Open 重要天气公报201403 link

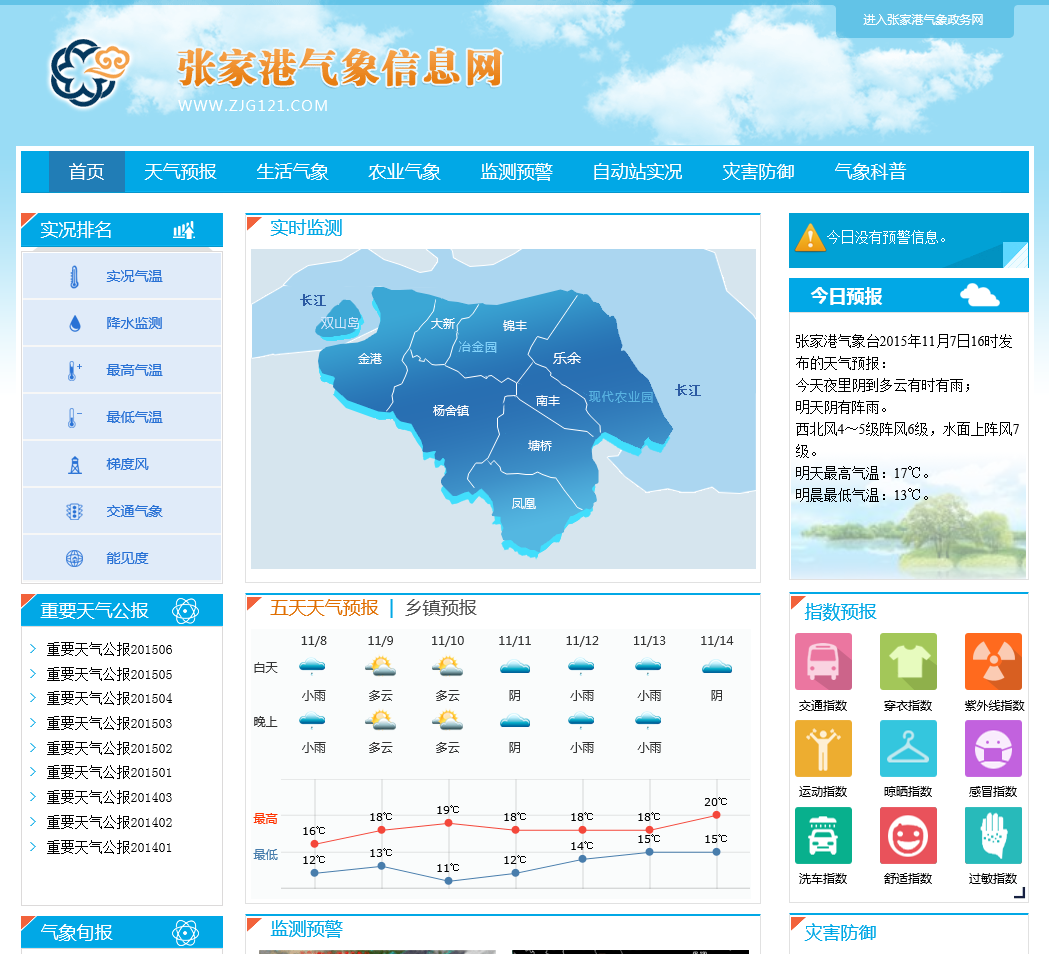[109, 797]
